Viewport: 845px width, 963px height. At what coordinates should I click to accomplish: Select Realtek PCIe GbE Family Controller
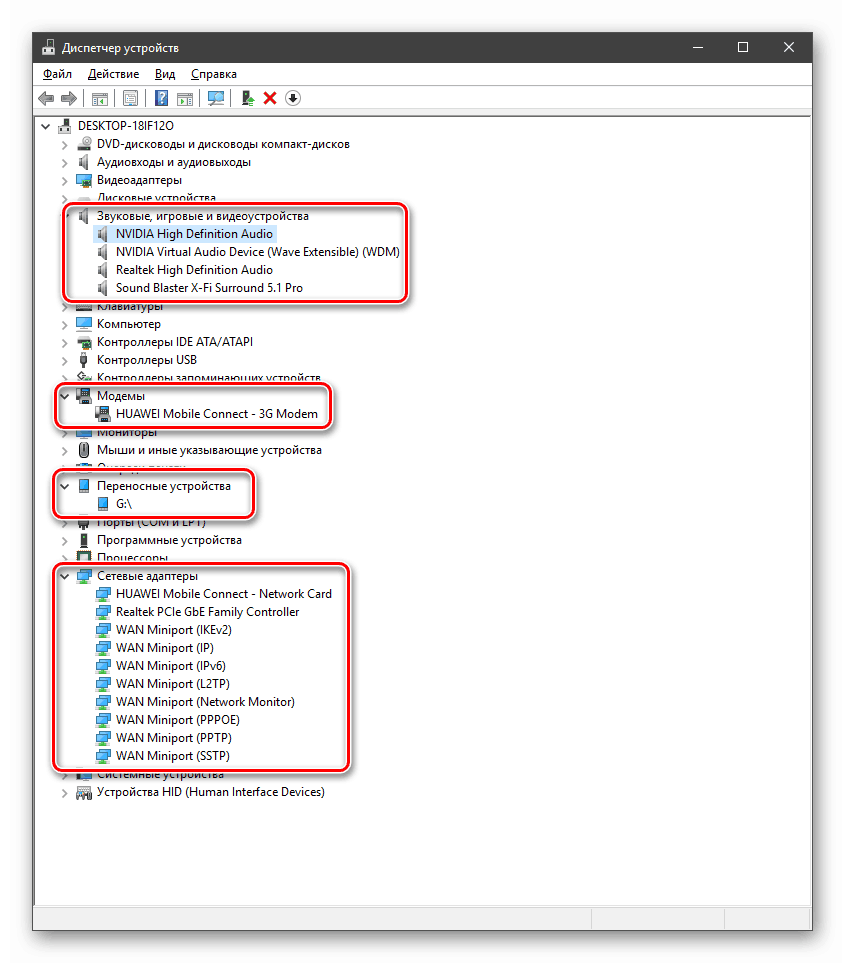point(208,612)
